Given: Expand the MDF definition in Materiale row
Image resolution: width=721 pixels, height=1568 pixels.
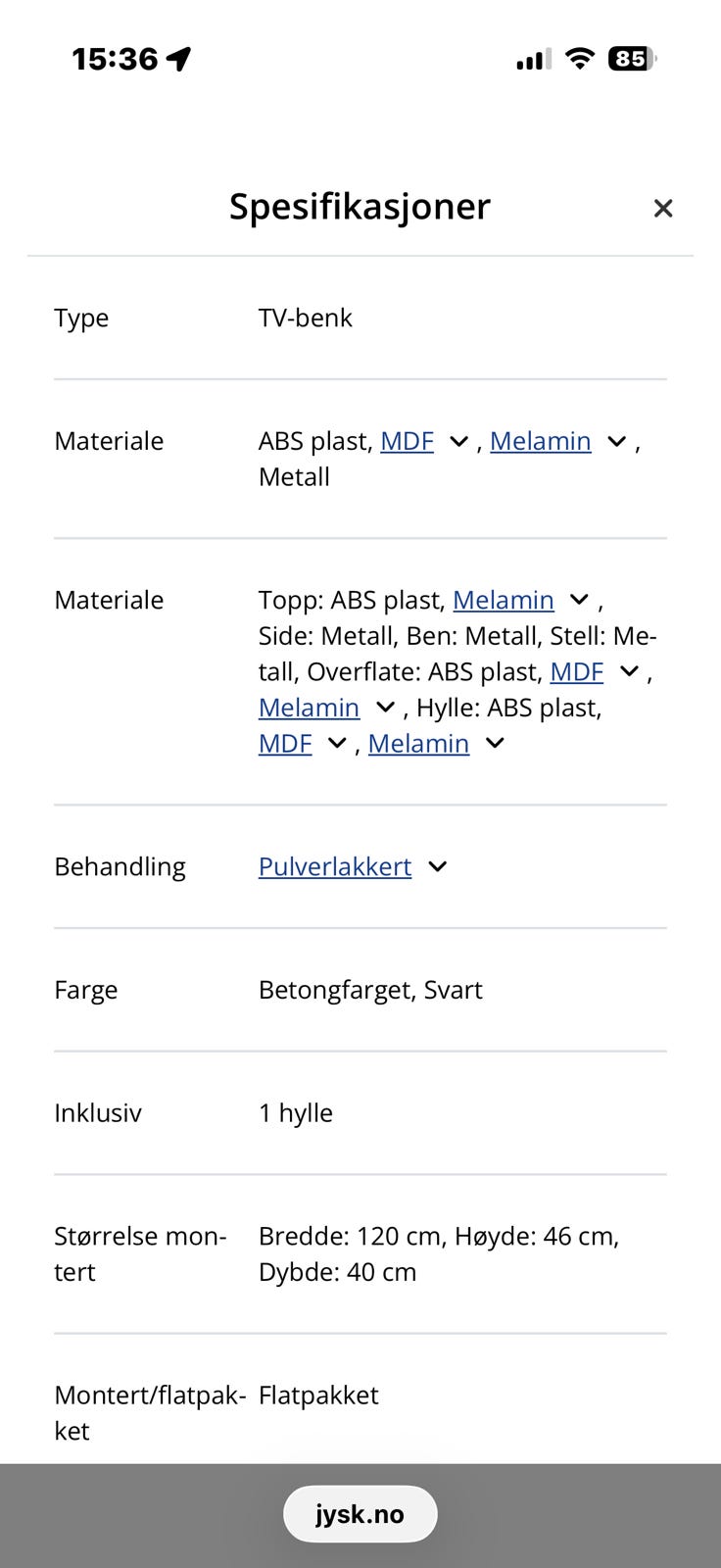Looking at the screenshot, I should coord(457,442).
